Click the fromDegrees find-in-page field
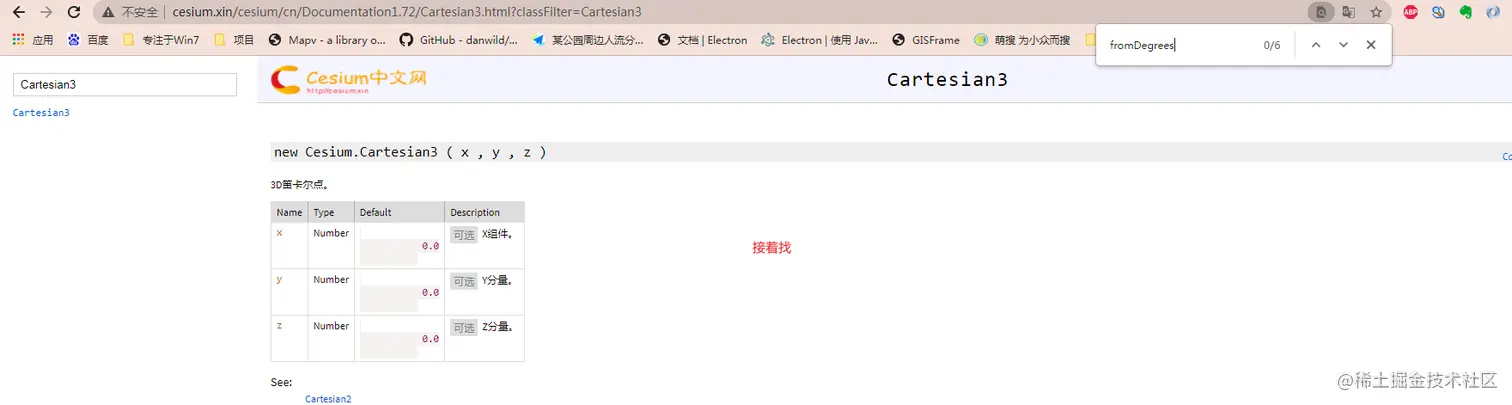 [x=1177, y=45]
